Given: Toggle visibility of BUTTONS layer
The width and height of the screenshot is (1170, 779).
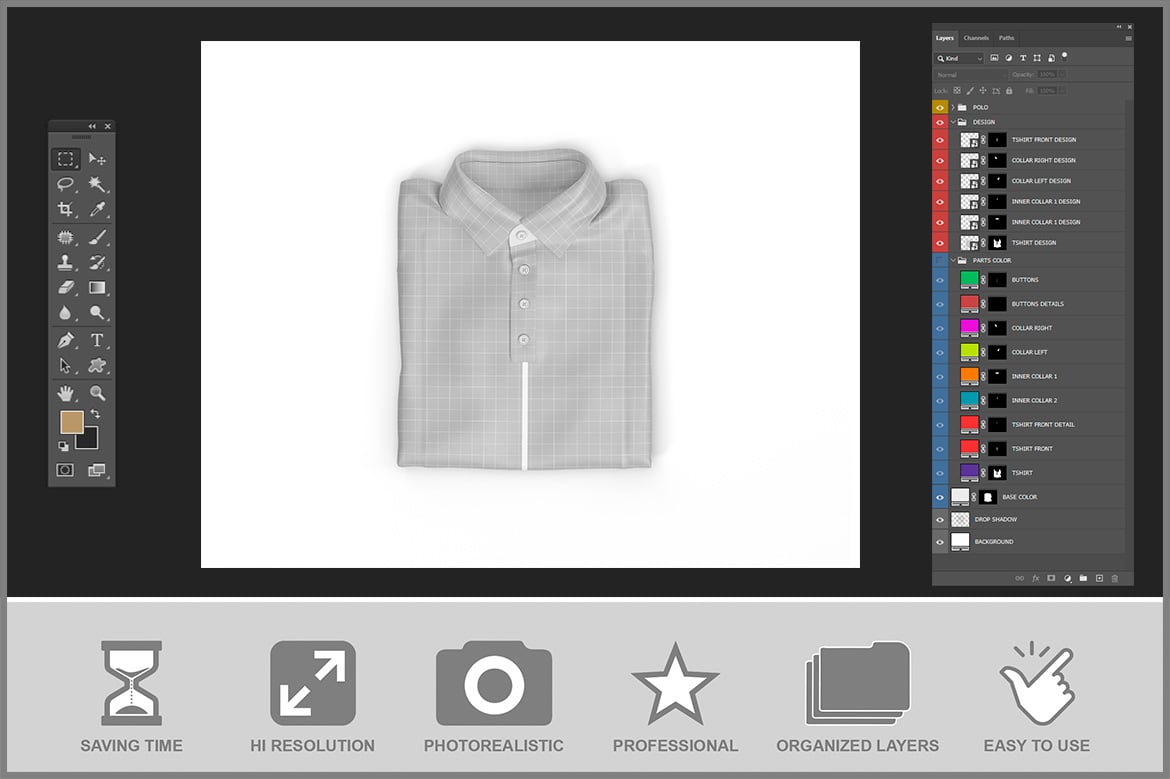Looking at the screenshot, I should pyautogui.click(x=940, y=280).
